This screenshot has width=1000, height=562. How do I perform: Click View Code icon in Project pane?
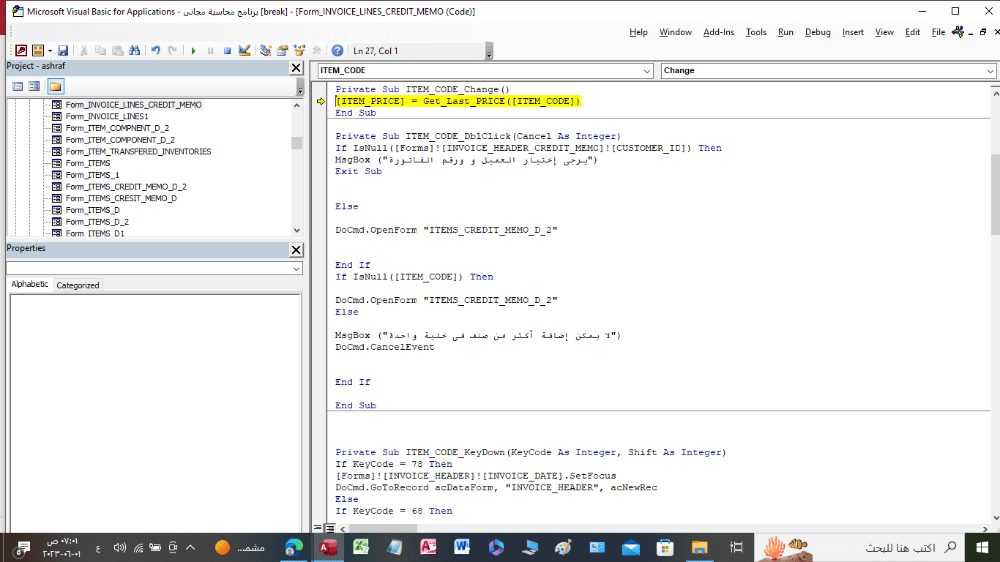coord(18,86)
